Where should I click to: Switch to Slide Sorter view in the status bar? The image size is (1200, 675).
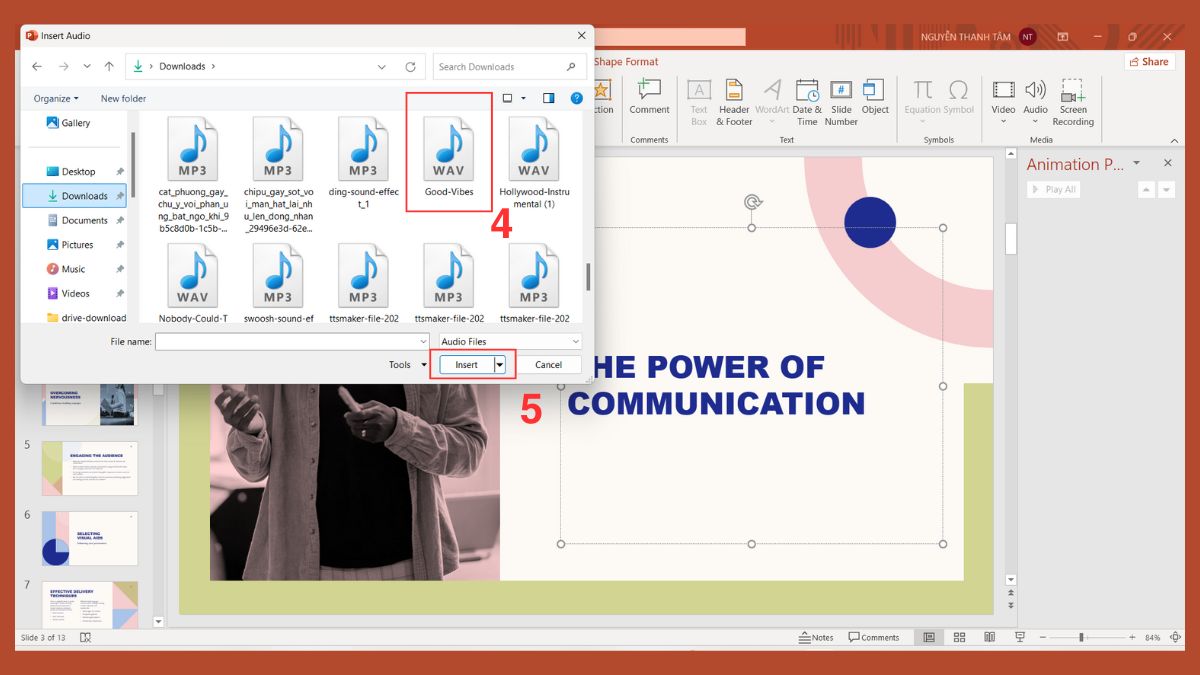coord(959,637)
